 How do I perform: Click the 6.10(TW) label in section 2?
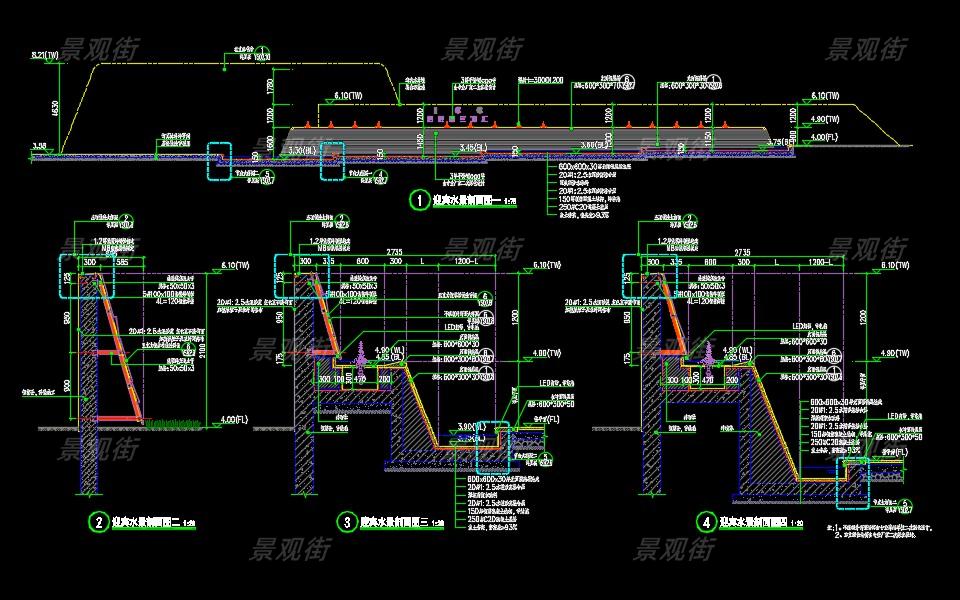(x=227, y=265)
